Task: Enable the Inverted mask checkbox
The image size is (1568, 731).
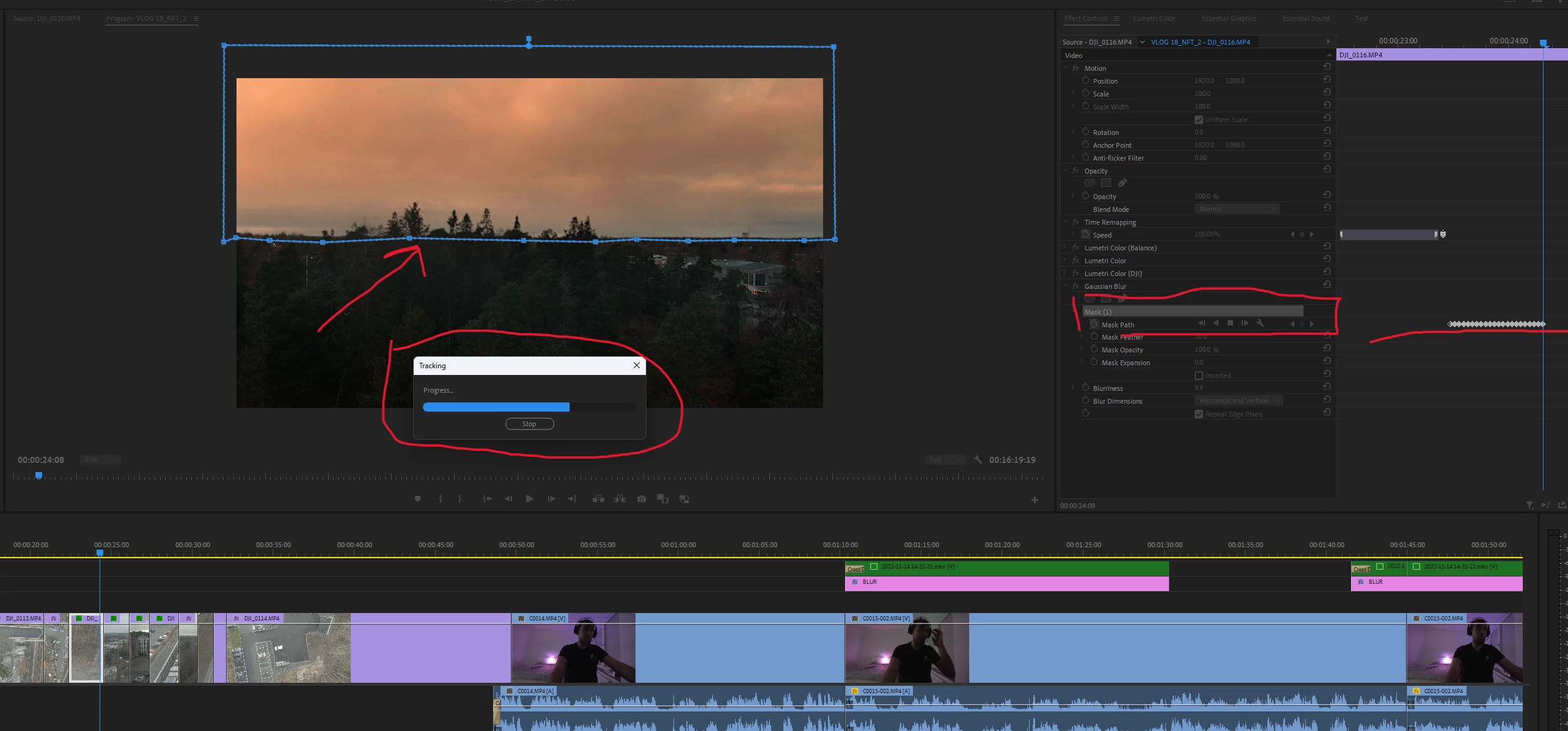Action: [x=1198, y=376]
